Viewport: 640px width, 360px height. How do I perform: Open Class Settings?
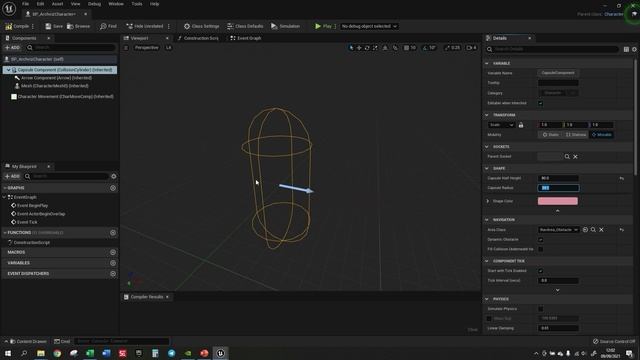pyautogui.click(x=201, y=26)
